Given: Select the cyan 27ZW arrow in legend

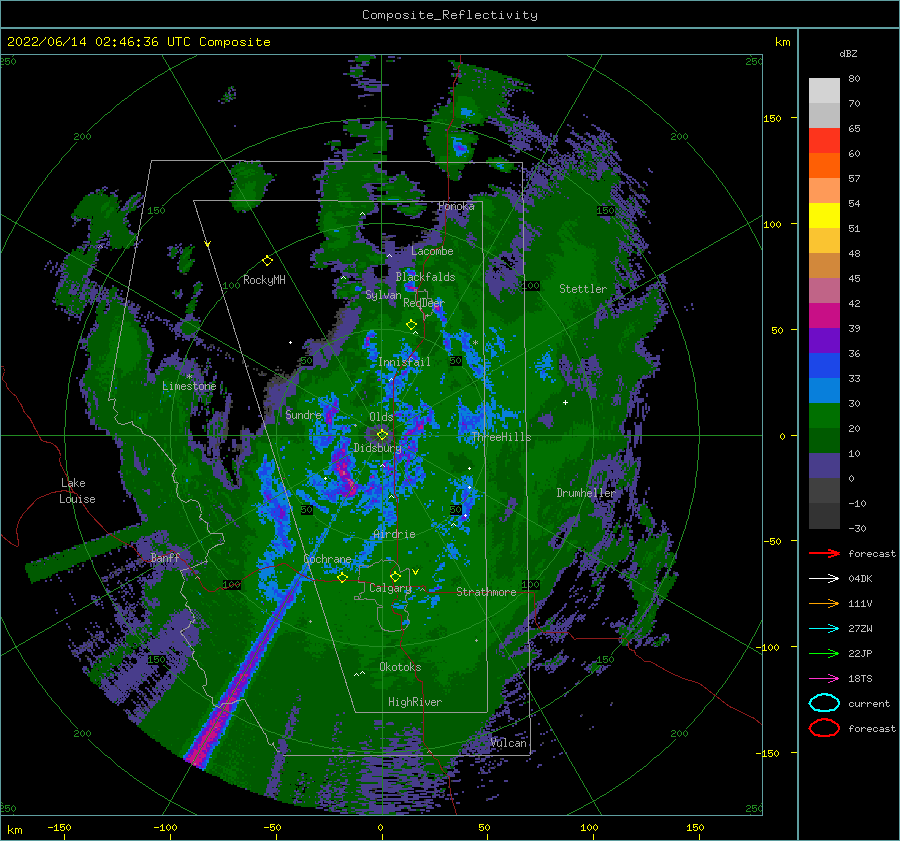Looking at the screenshot, I should pos(824,628).
